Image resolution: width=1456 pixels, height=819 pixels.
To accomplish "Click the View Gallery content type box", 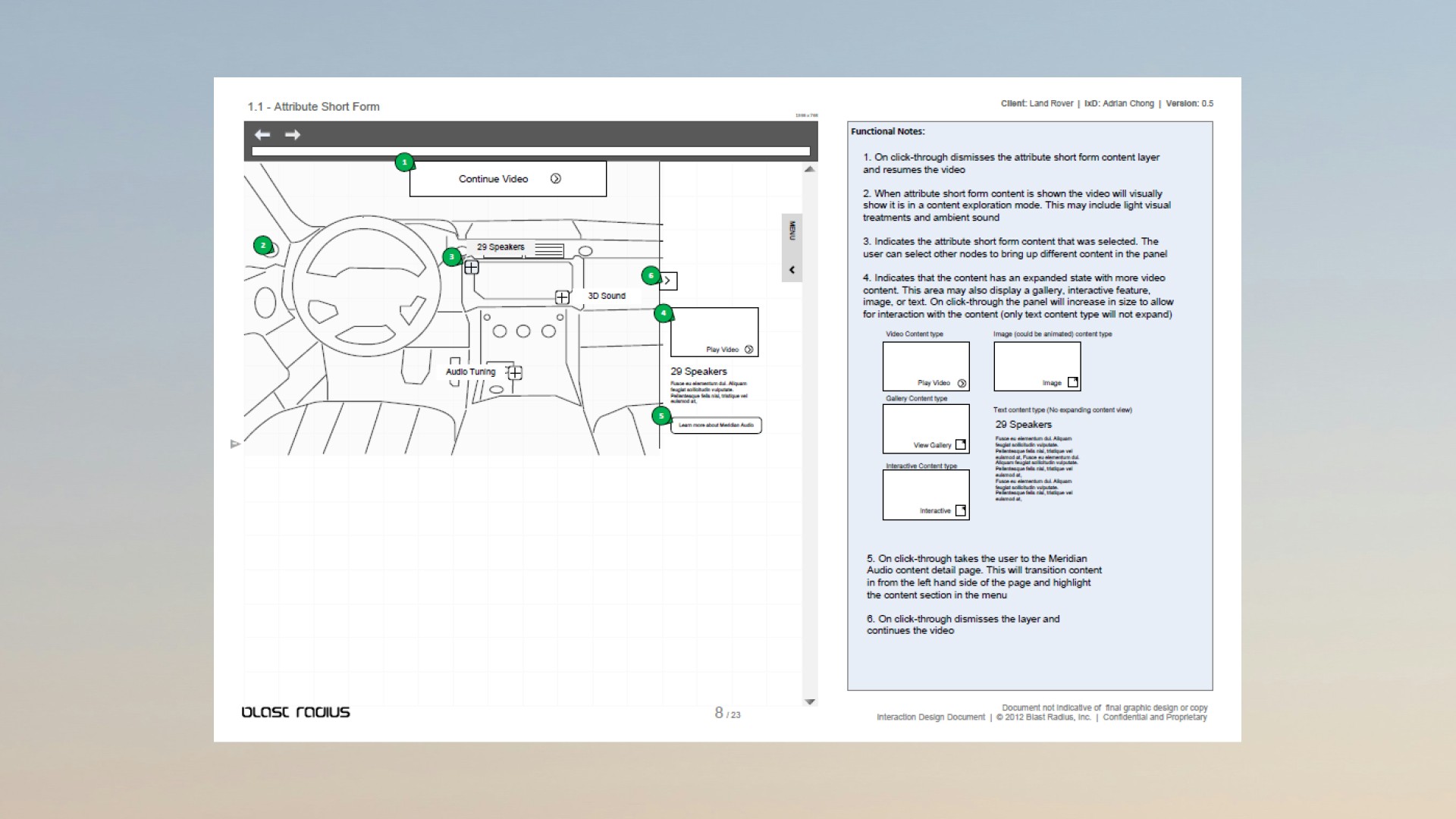I will [926, 428].
